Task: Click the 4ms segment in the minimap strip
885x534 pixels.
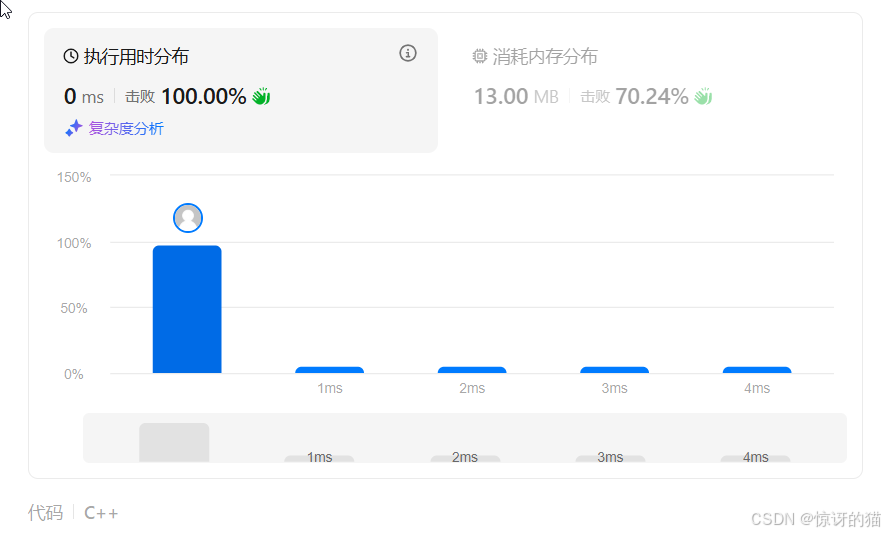Action: point(755,458)
